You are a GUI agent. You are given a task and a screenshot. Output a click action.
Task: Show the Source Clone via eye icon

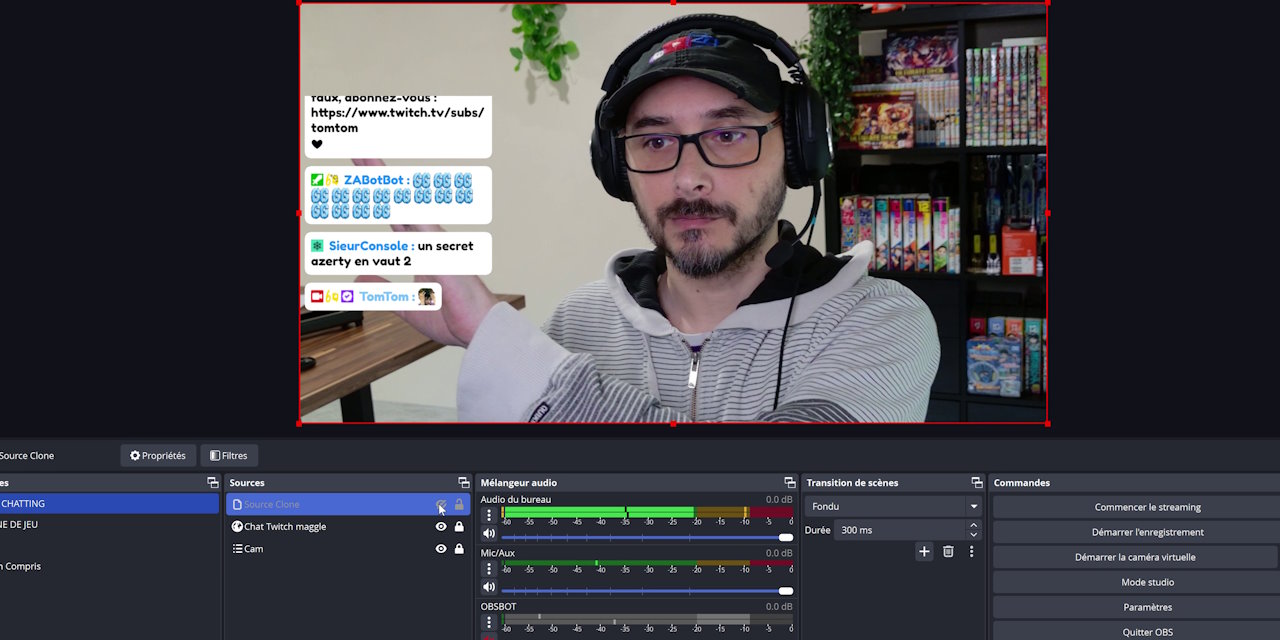click(441, 505)
